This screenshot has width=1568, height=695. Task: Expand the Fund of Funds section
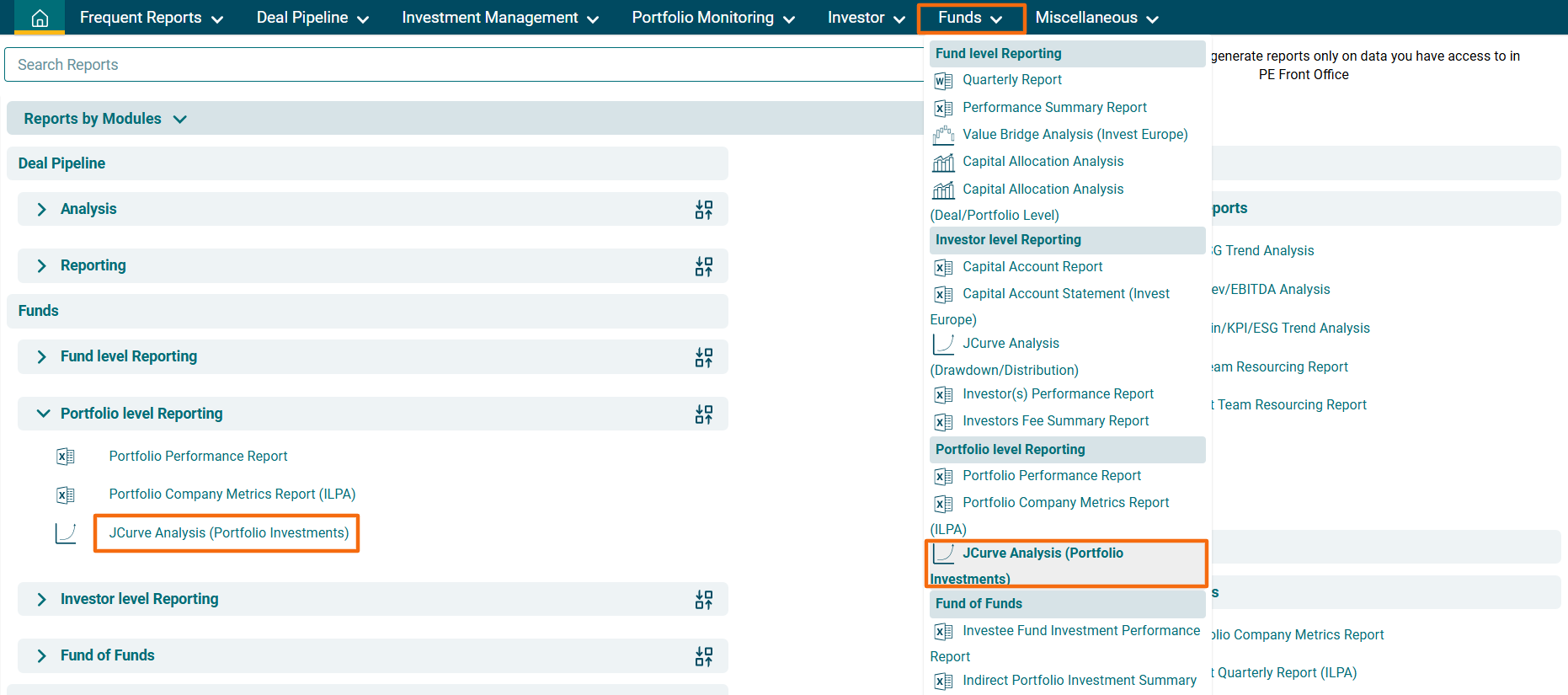point(42,656)
